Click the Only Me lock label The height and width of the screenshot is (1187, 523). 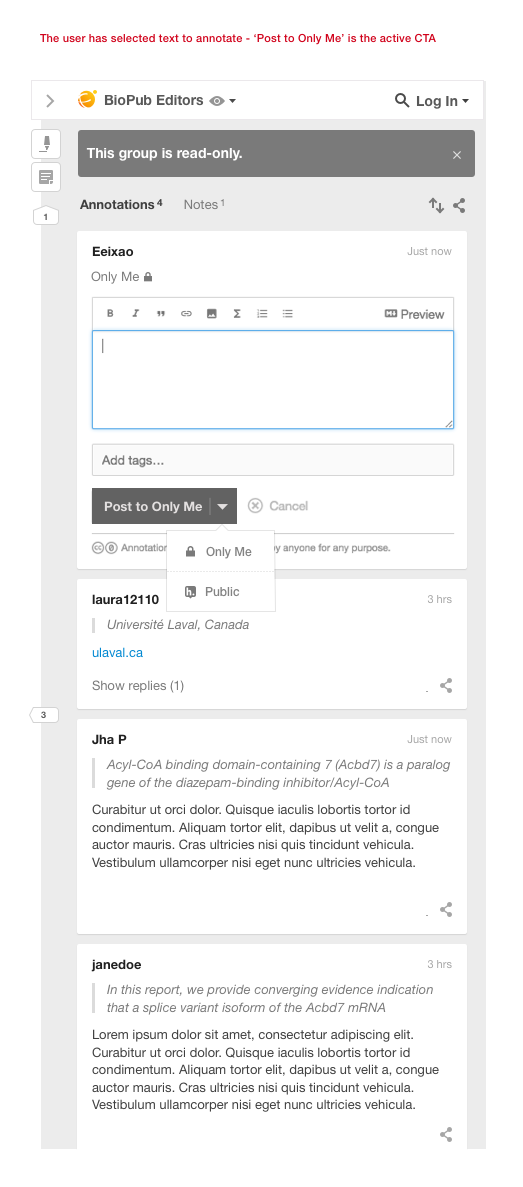pos(122,277)
